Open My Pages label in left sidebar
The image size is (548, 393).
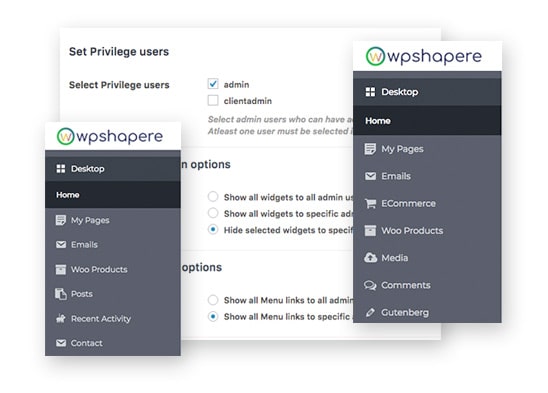(x=90, y=220)
